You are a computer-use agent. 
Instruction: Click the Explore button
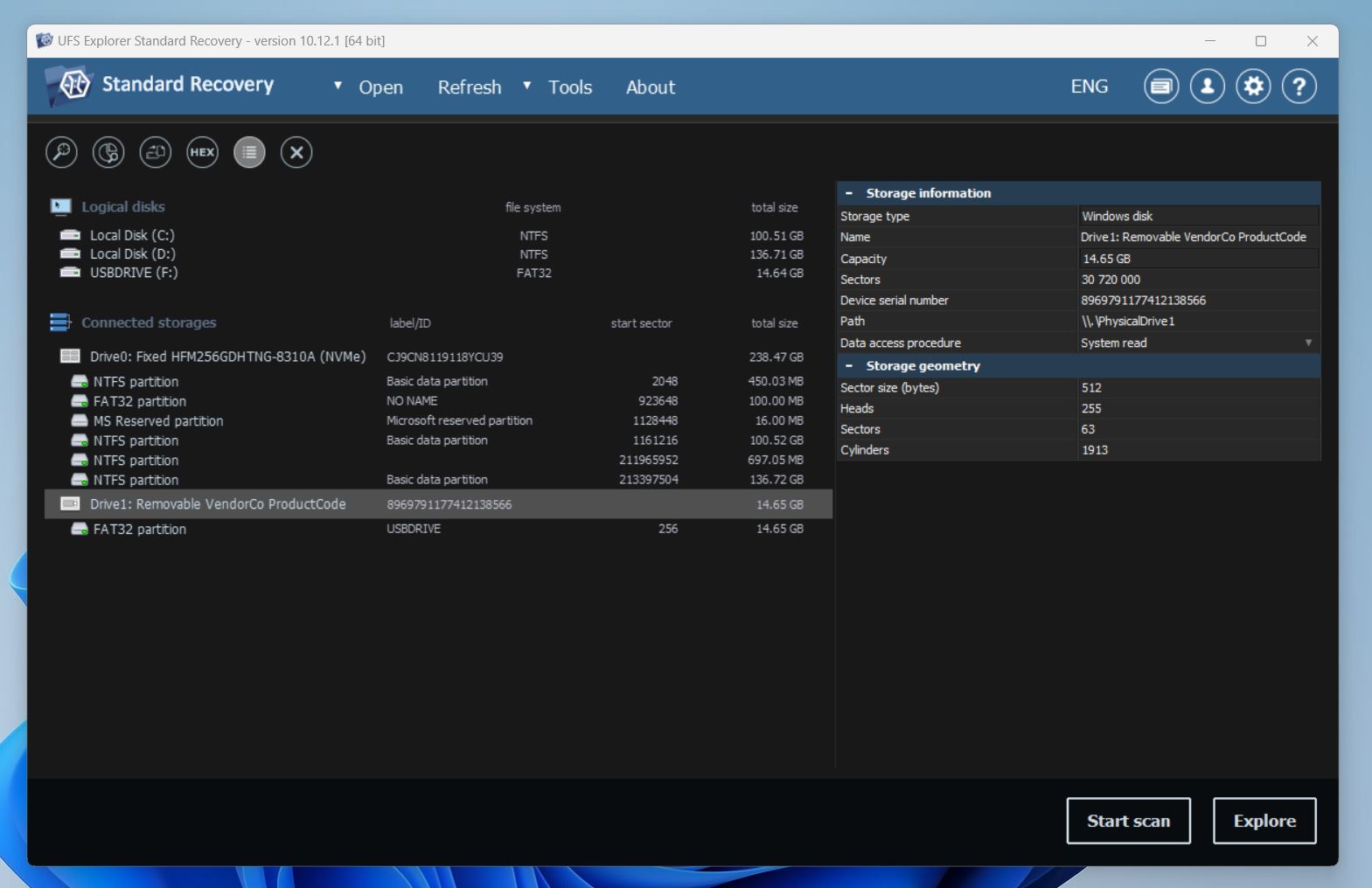coord(1264,821)
